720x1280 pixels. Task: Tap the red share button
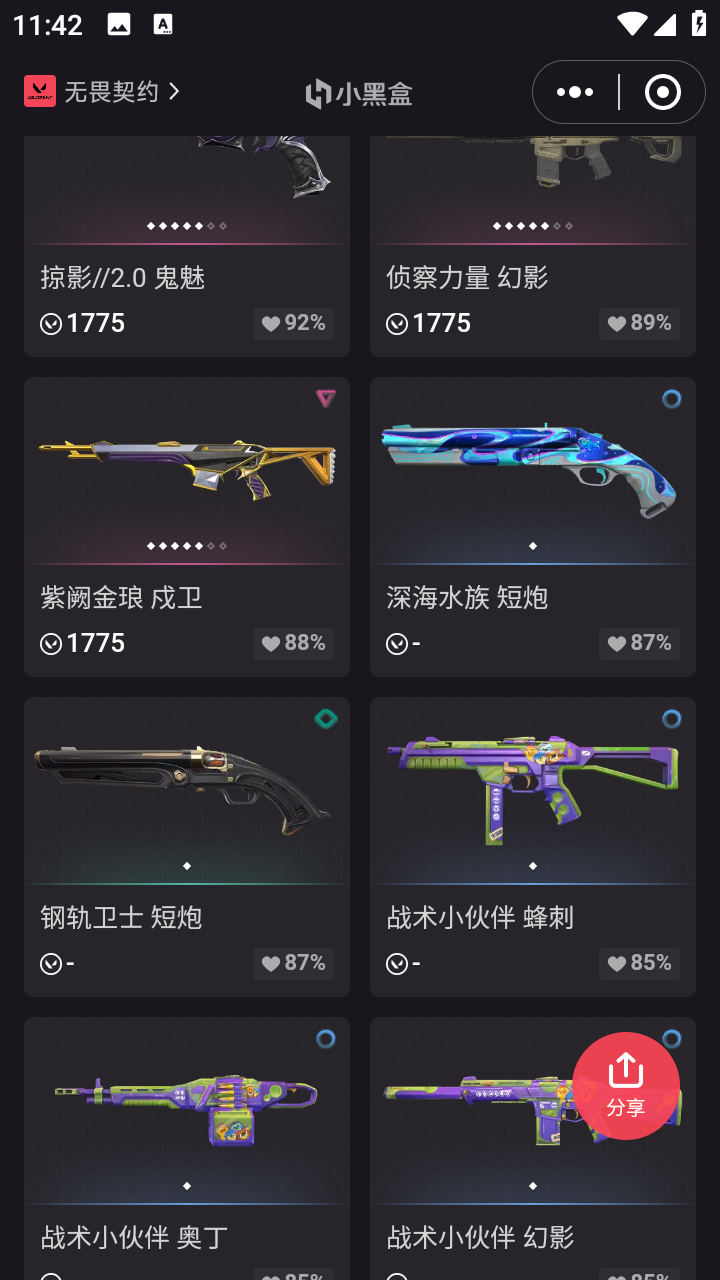[x=626, y=1086]
